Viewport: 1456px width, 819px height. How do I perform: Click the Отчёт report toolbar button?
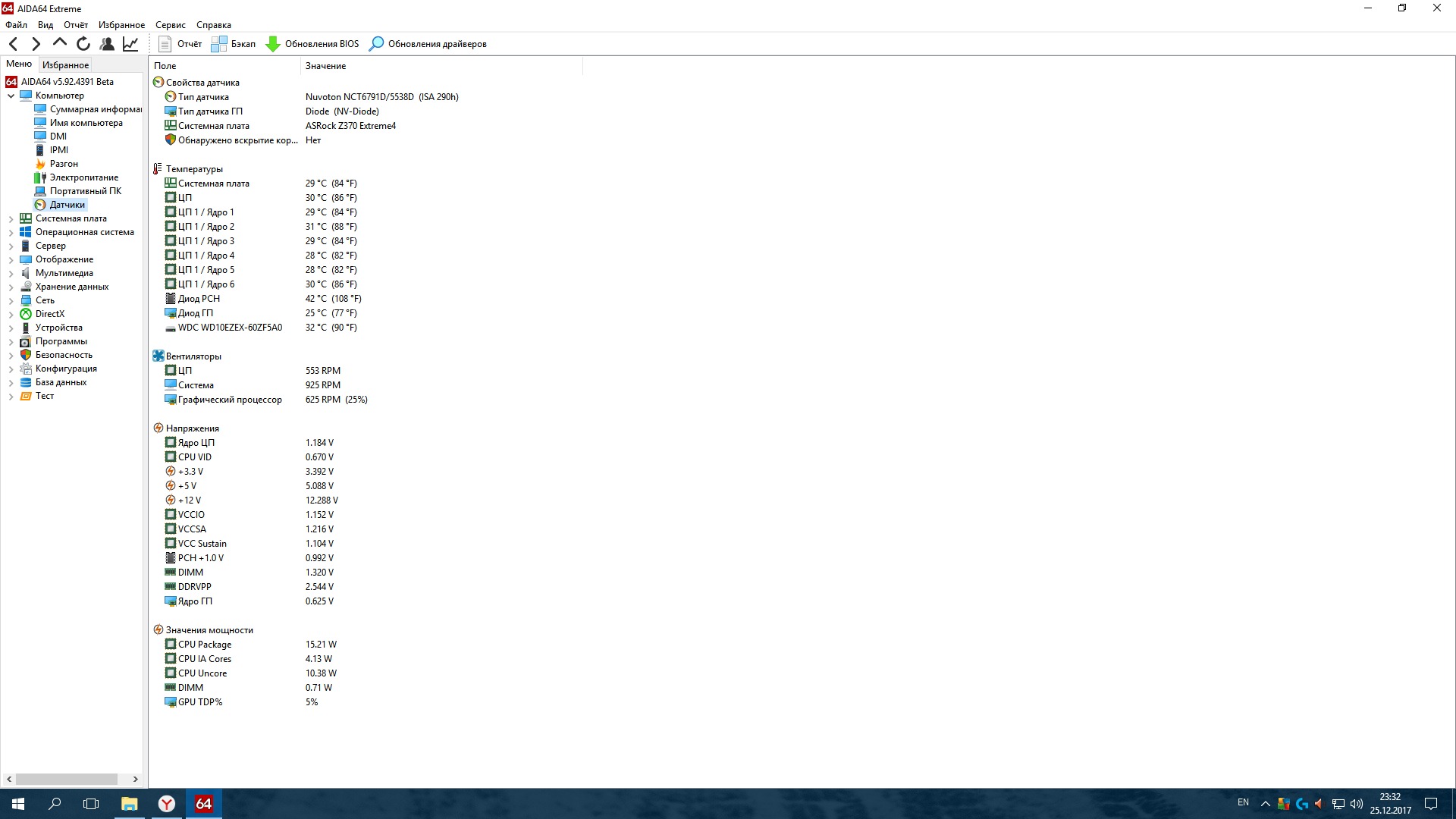180,44
